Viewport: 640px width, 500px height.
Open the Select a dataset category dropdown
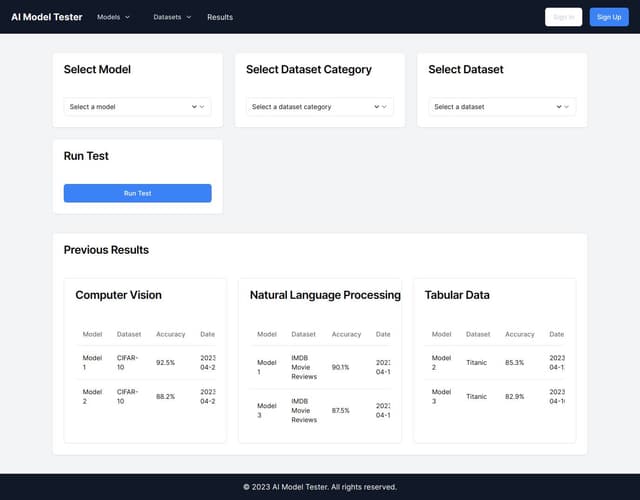[320, 107]
